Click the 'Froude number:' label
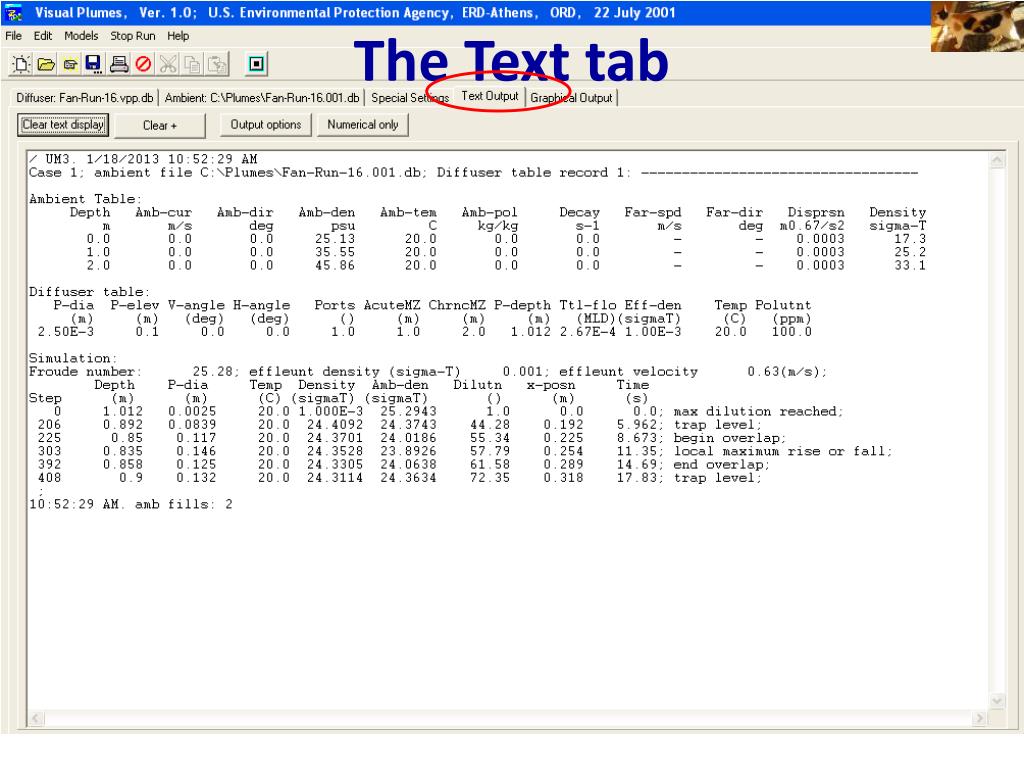The image size is (1024, 768). (x=86, y=372)
